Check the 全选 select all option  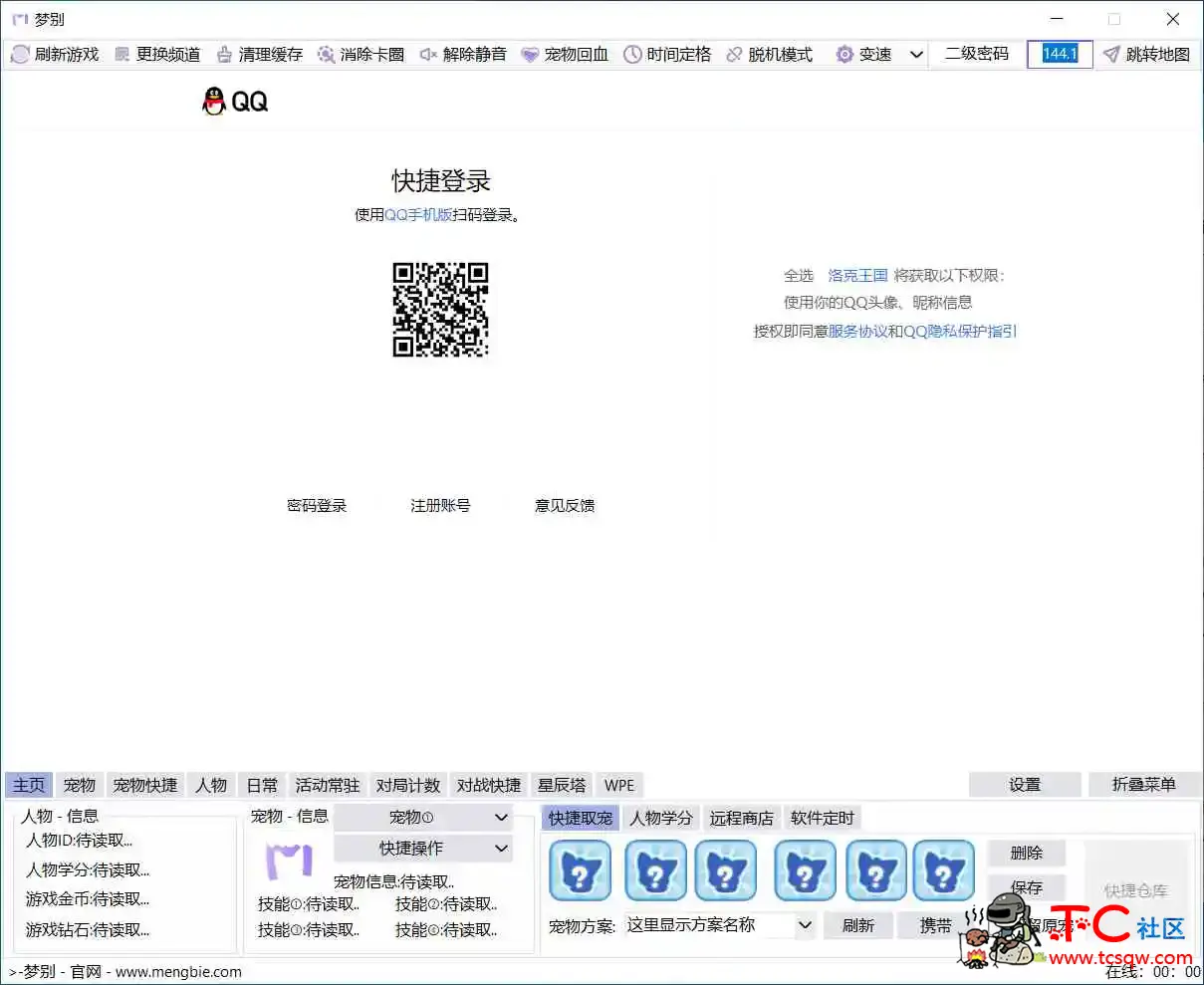coord(801,276)
